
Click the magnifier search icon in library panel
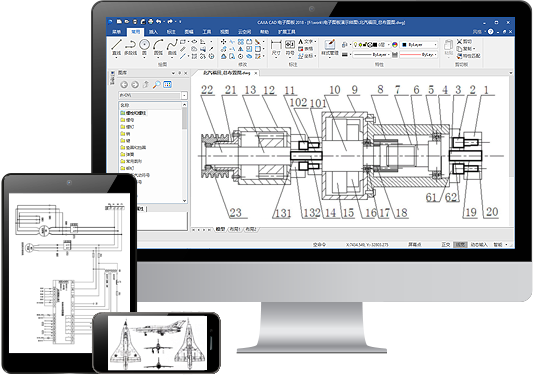click(156, 84)
